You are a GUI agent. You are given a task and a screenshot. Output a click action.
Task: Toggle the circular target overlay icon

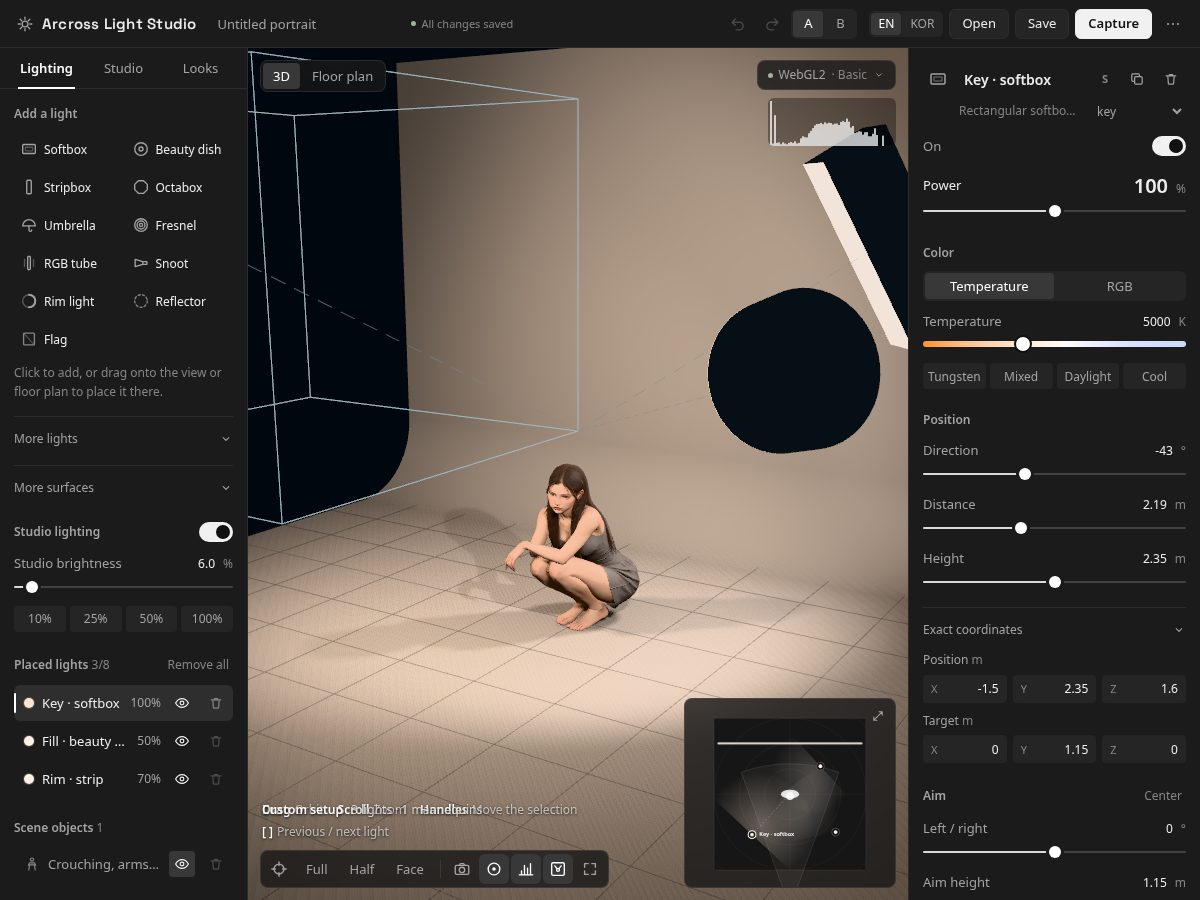point(494,869)
